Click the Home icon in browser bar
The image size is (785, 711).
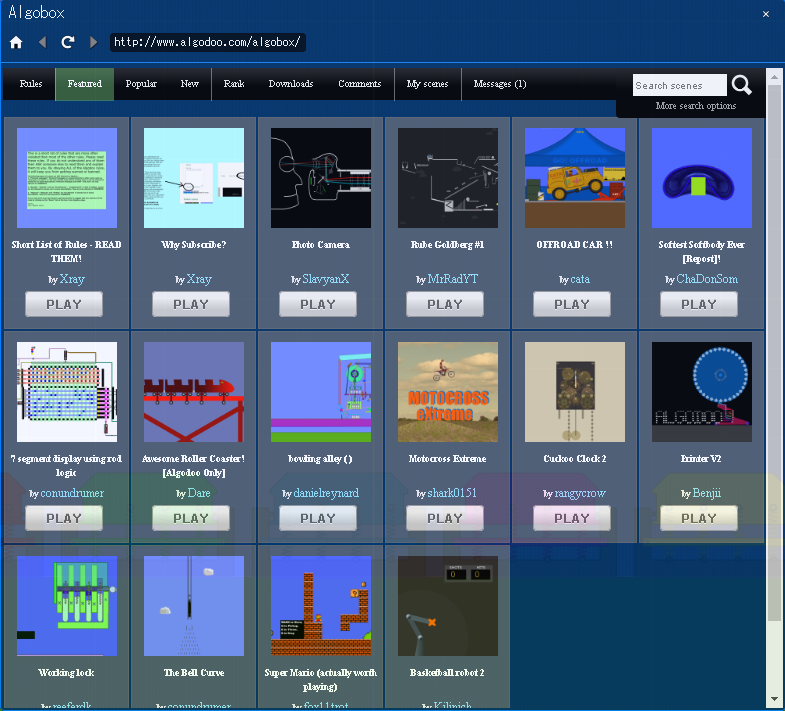pos(16,42)
